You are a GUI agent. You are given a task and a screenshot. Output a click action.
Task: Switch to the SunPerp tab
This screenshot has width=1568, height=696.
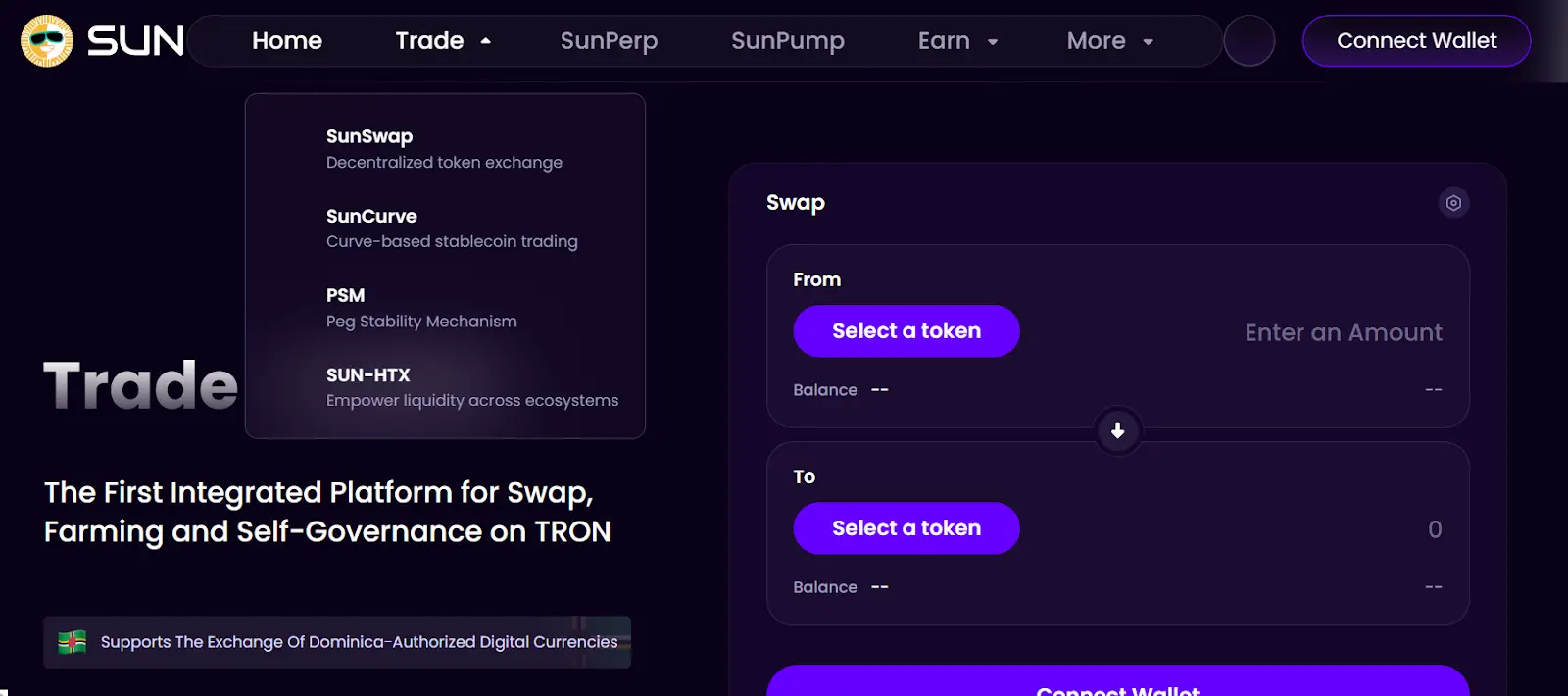click(x=609, y=40)
